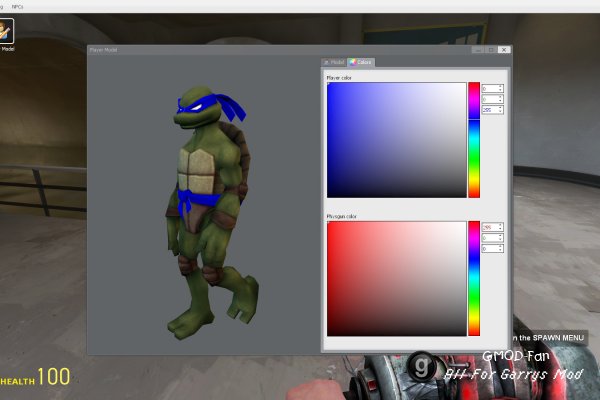Click the Physgun color red value field
600x400 pixels.
click(x=492, y=227)
